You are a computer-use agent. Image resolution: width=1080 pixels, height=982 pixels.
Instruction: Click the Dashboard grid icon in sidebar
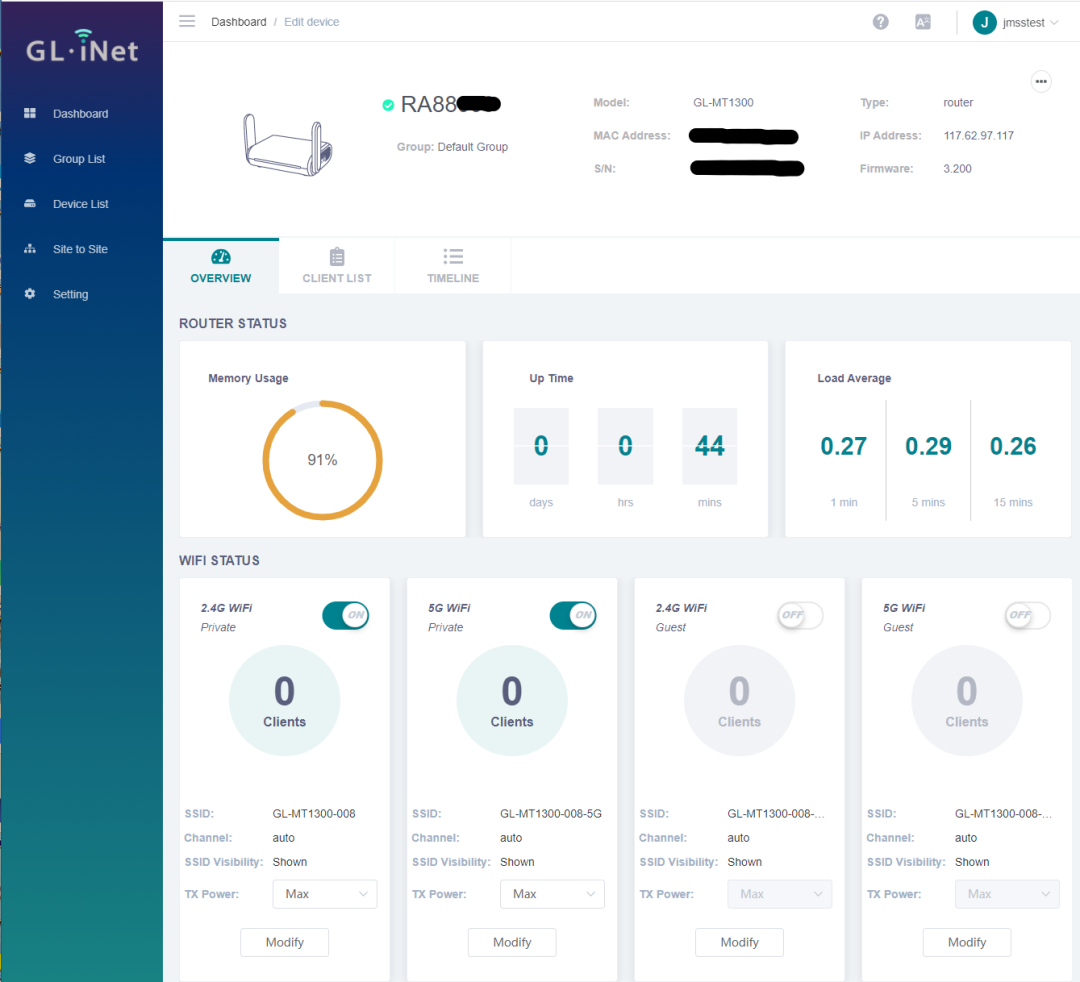30,113
